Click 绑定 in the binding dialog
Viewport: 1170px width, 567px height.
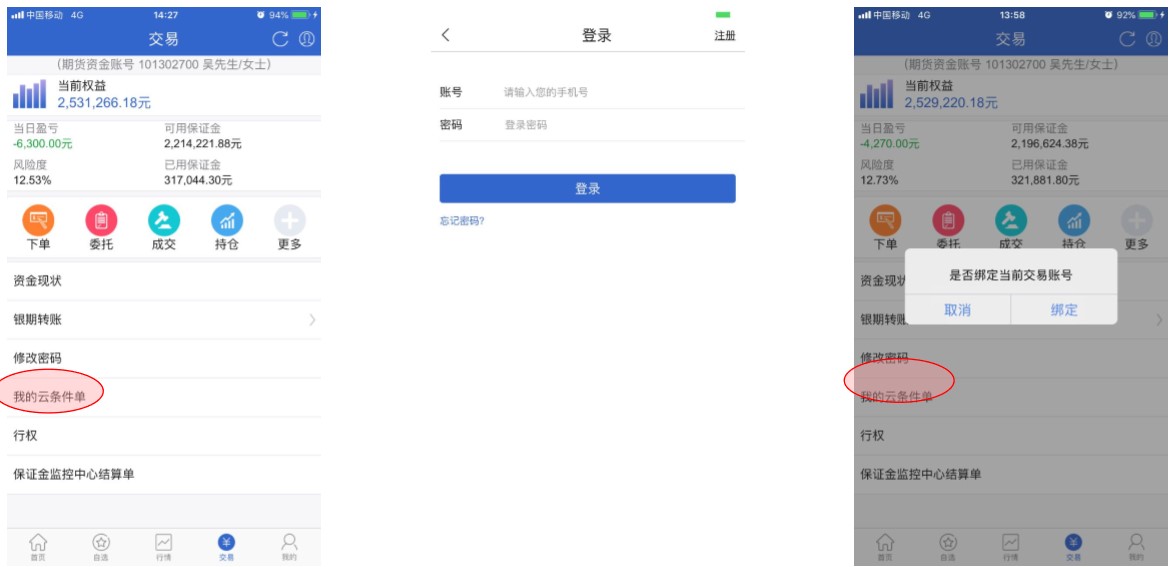tap(1064, 310)
